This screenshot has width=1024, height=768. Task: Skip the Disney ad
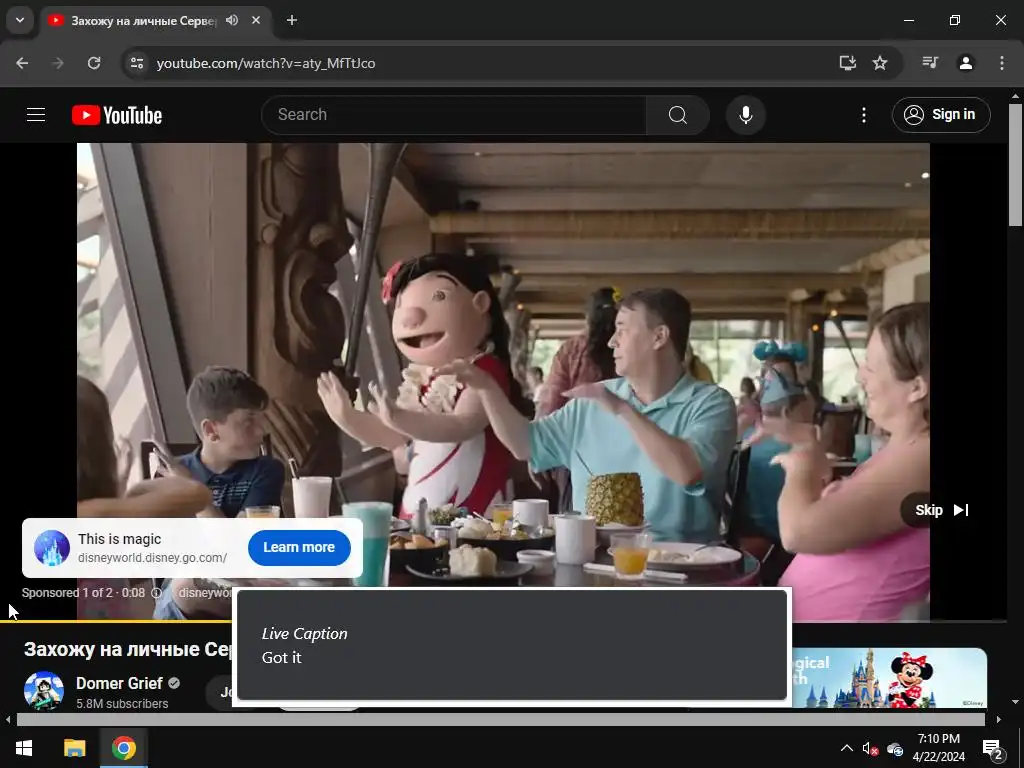click(x=941, y=510)
